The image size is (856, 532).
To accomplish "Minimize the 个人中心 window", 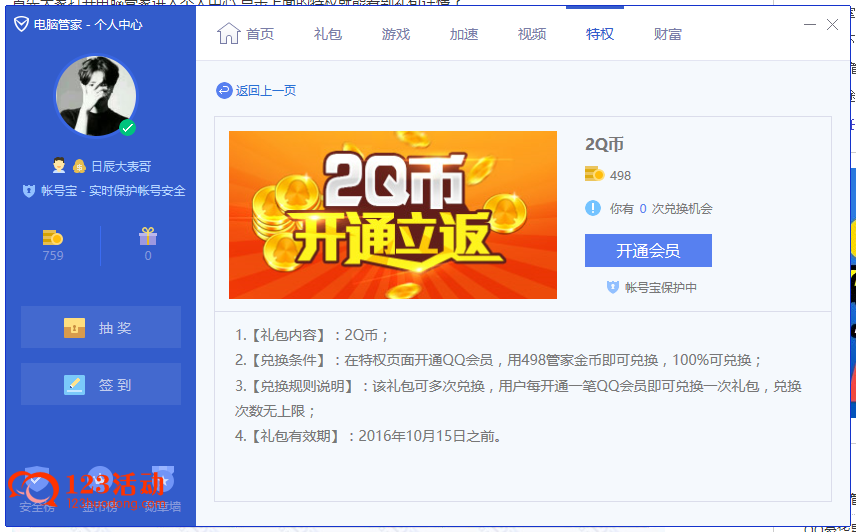I will (x=808, y=25).
